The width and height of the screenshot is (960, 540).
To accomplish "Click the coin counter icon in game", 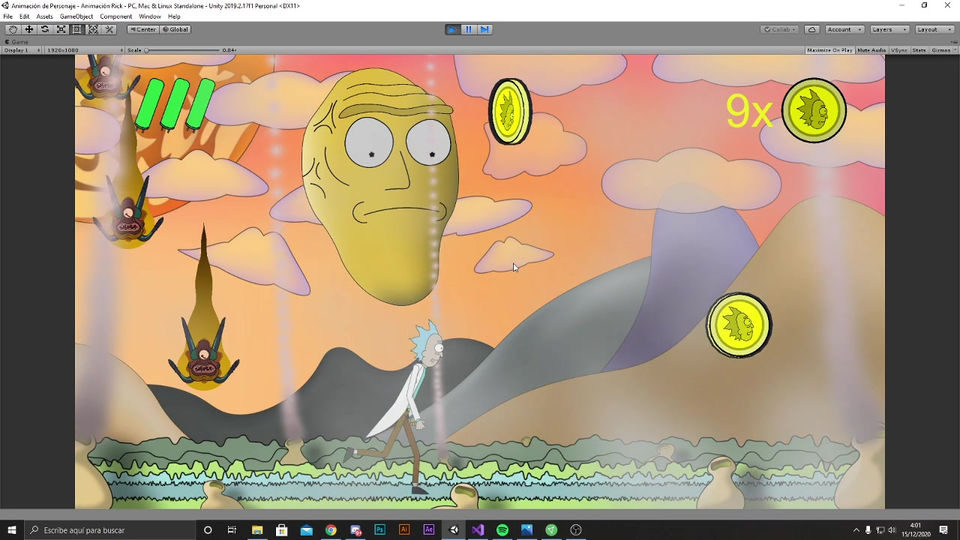I will 814,111.
